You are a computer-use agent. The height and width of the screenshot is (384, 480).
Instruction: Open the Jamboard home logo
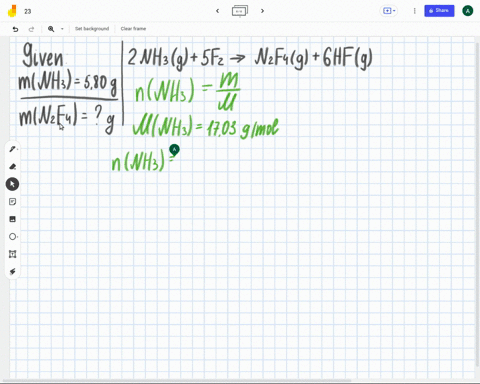(12, 11)
